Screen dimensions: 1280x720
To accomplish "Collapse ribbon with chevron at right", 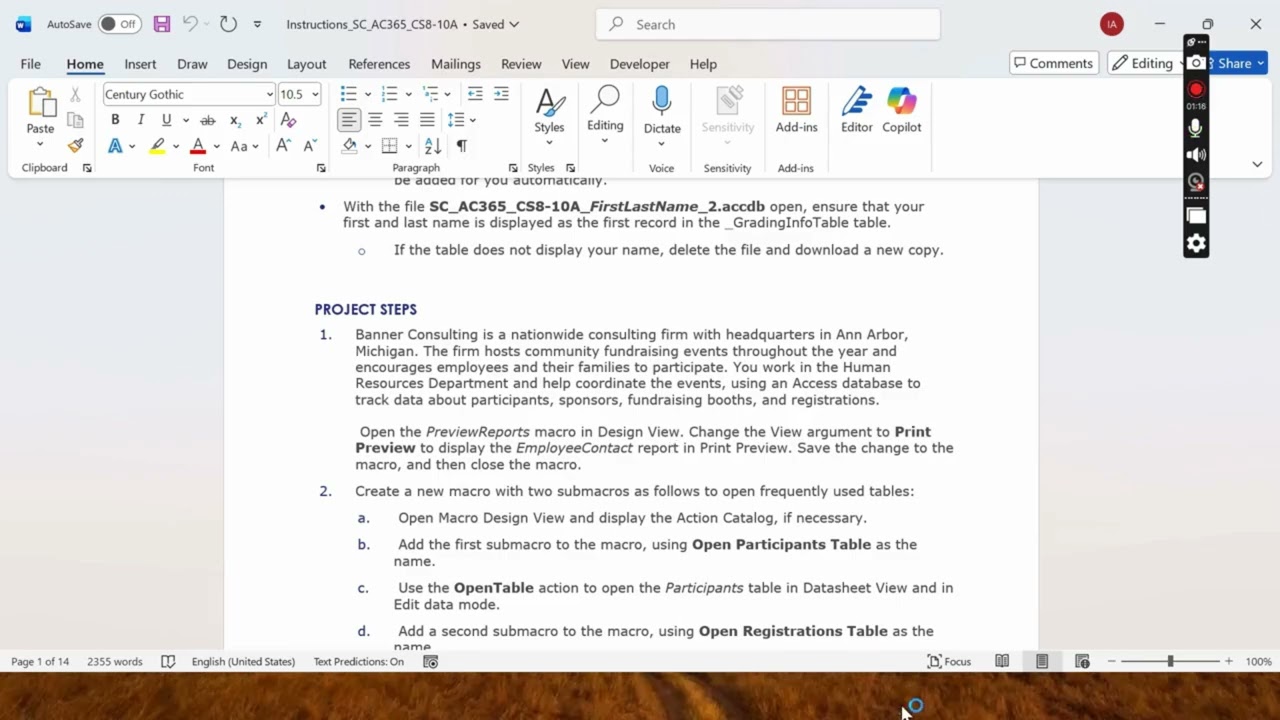I will point(1257,164).
